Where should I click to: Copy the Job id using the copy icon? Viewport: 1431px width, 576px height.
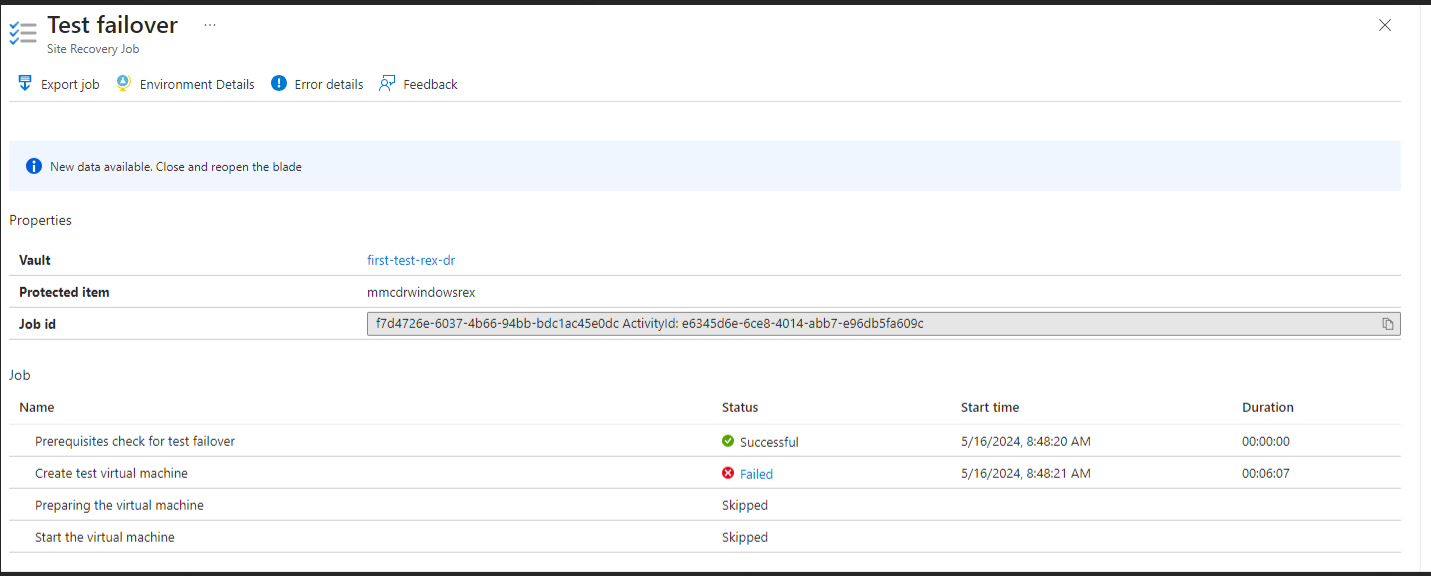click(1388, 323)
